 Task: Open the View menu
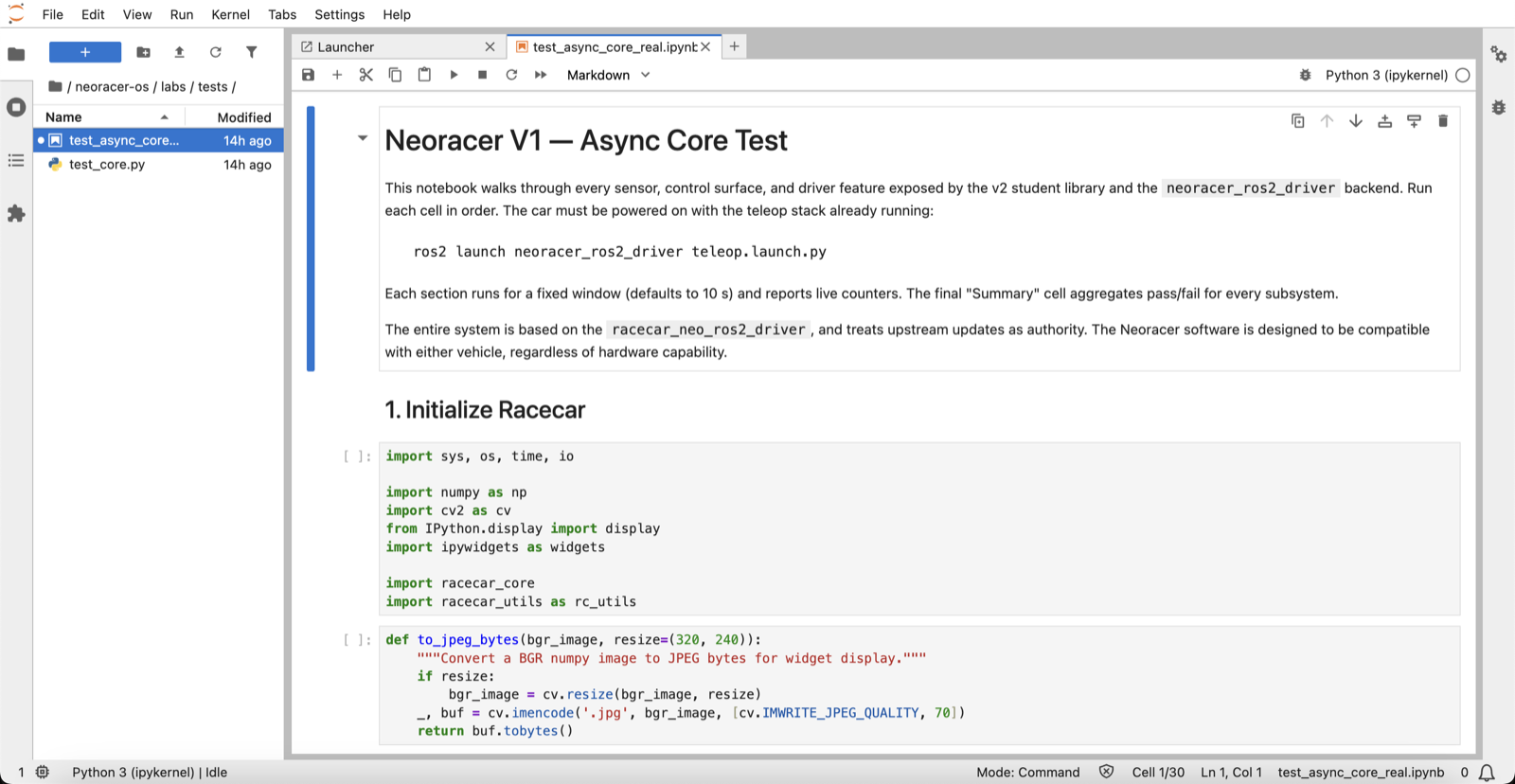(137, 14)
